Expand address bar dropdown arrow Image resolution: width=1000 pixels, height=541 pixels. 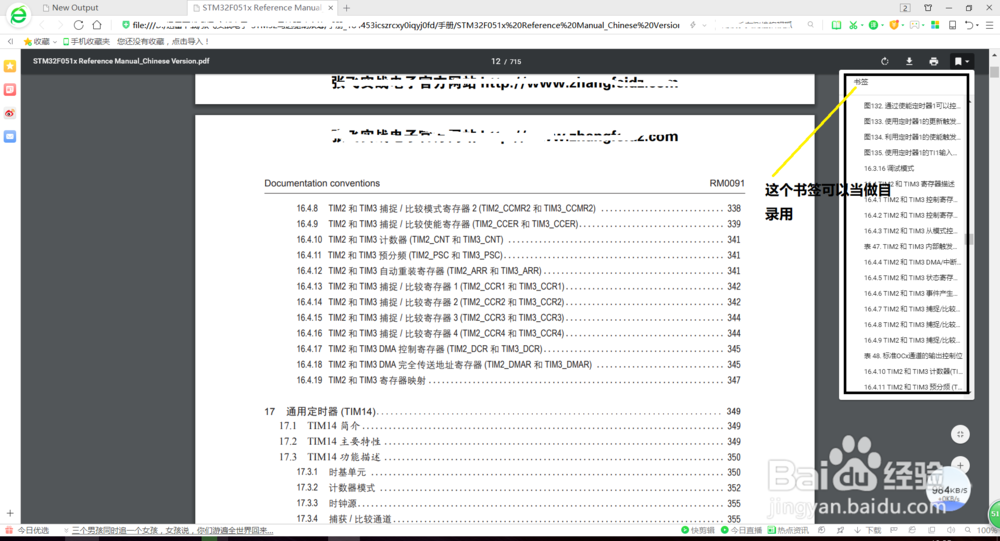point(705,25)
